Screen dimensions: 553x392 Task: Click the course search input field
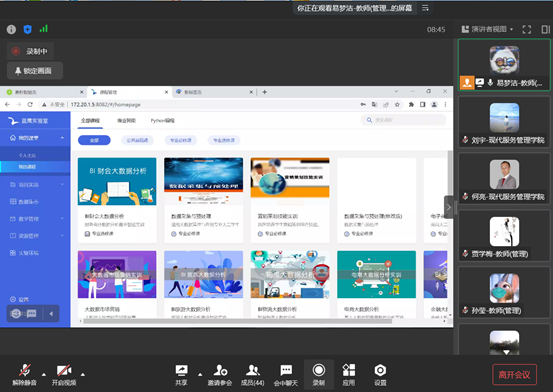(403, 120)
